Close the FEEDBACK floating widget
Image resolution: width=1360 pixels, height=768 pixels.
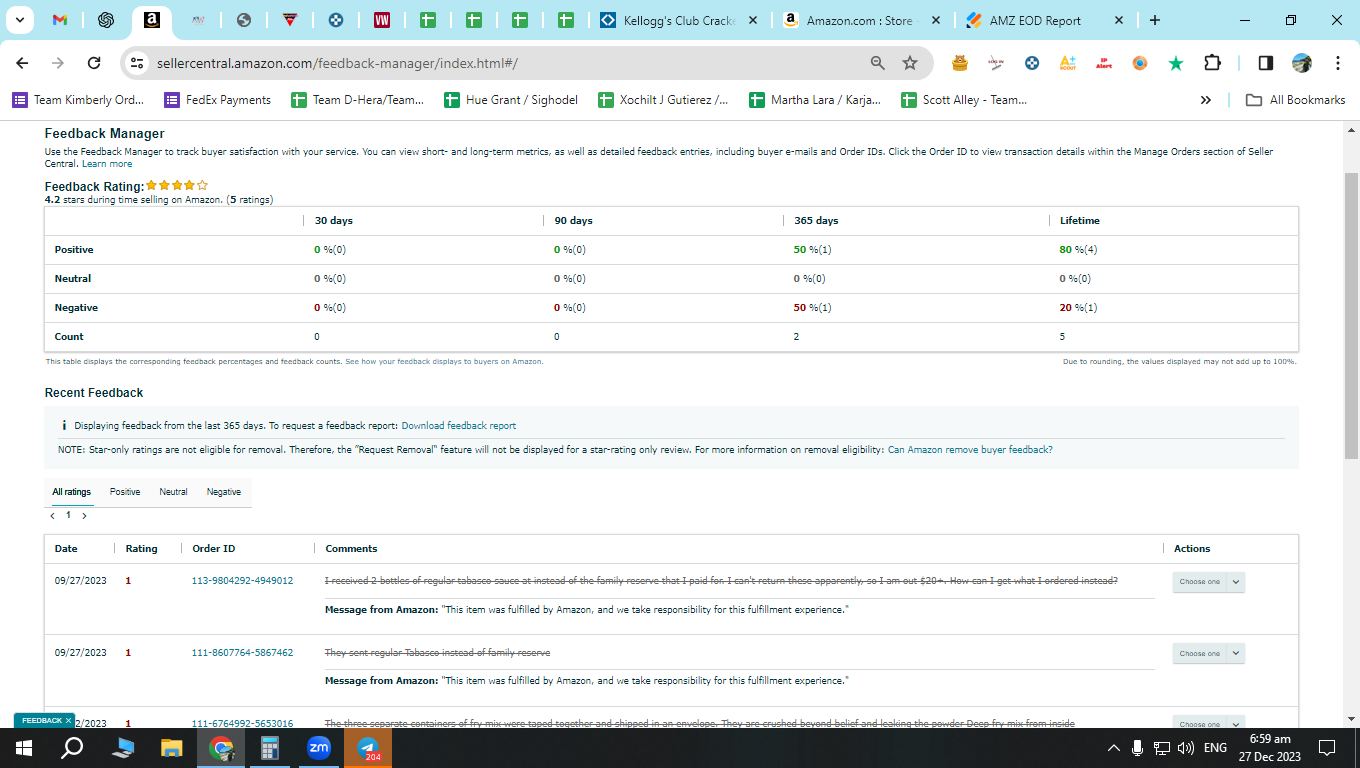(68, 720)
